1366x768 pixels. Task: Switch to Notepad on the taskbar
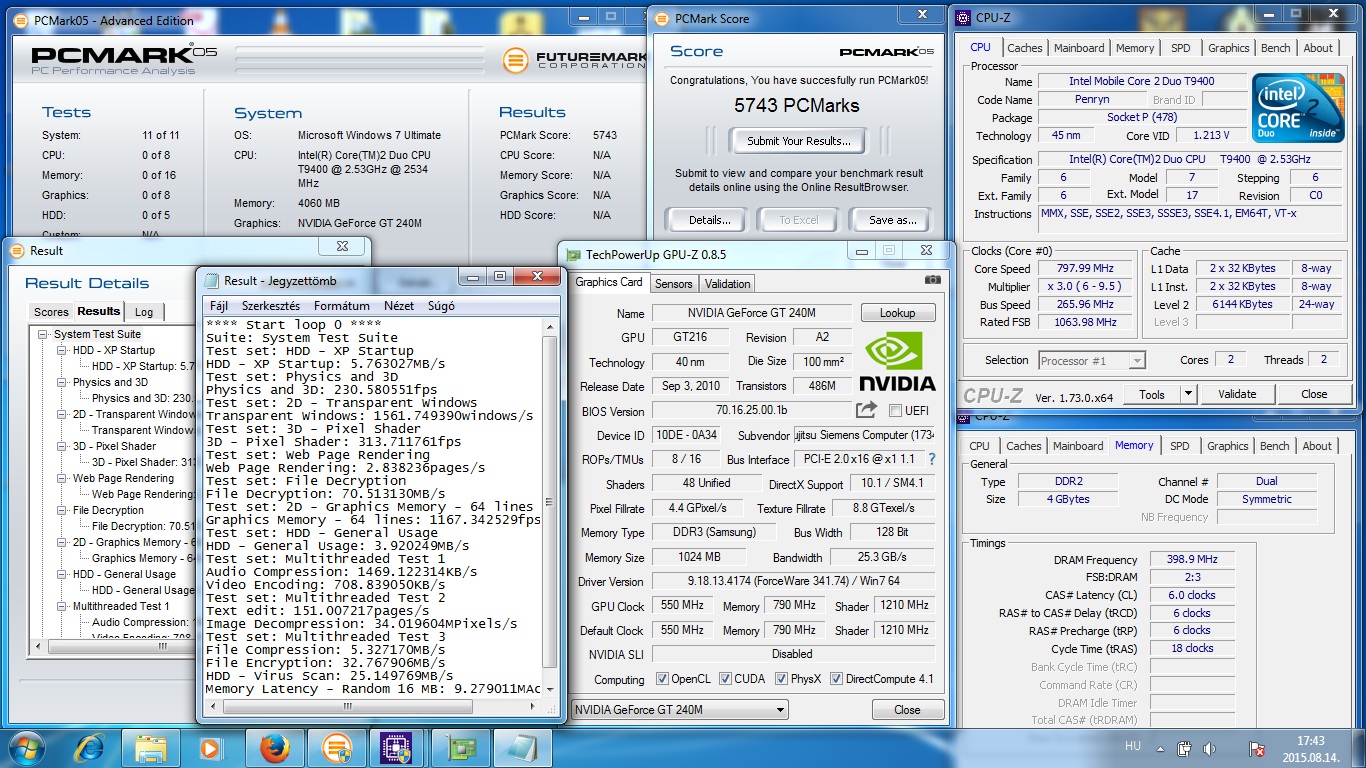(x=522, y=748)
